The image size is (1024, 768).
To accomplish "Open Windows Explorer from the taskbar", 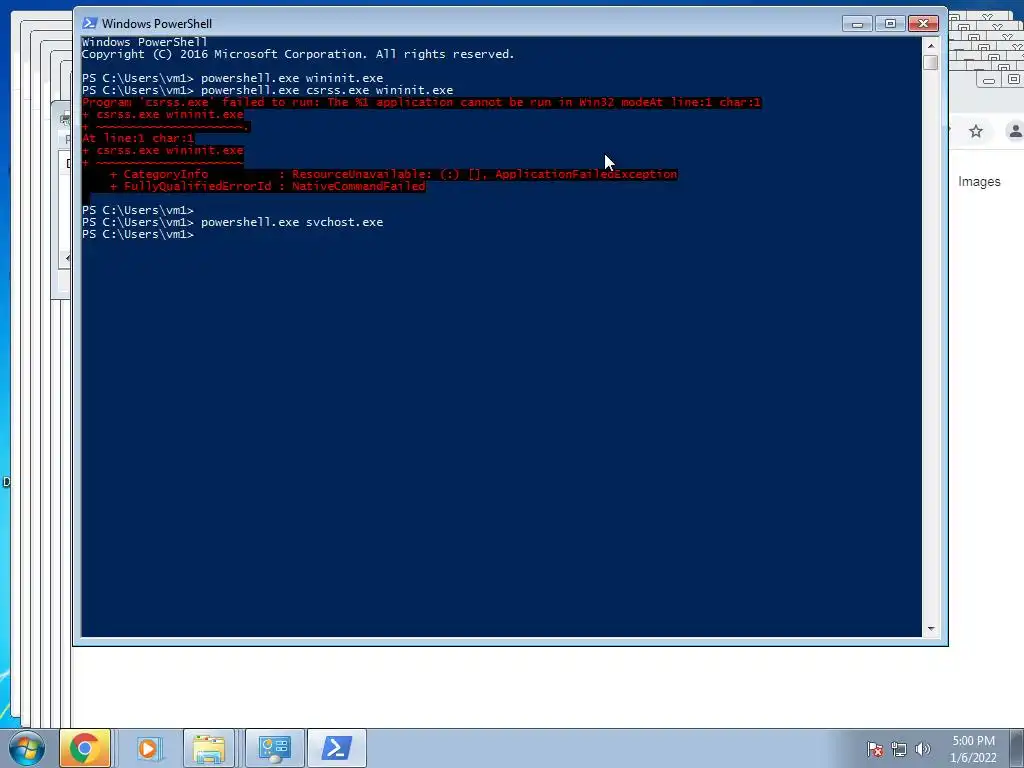I will [x=209, y=748].
